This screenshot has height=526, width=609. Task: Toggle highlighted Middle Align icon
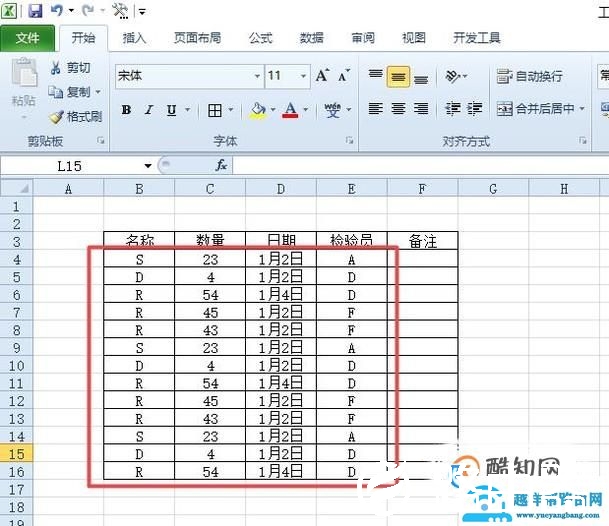coord(398,77)
